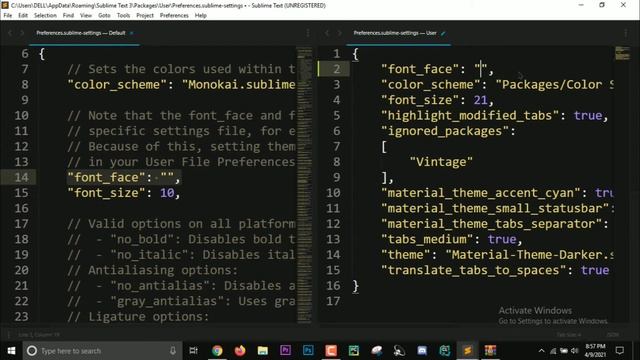Open right pane tab options dropdown
The image size is (640, 360).
[625, 33]
